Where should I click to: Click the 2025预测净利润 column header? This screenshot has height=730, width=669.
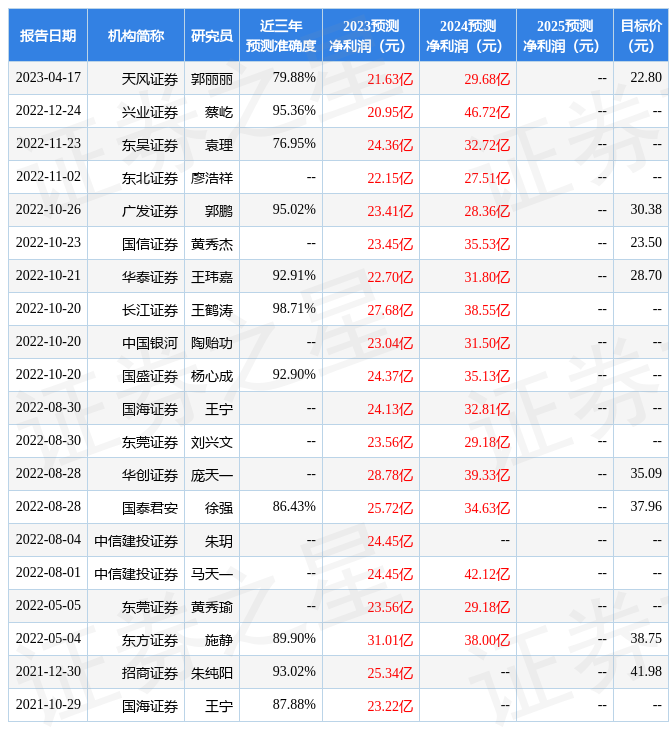565,35
